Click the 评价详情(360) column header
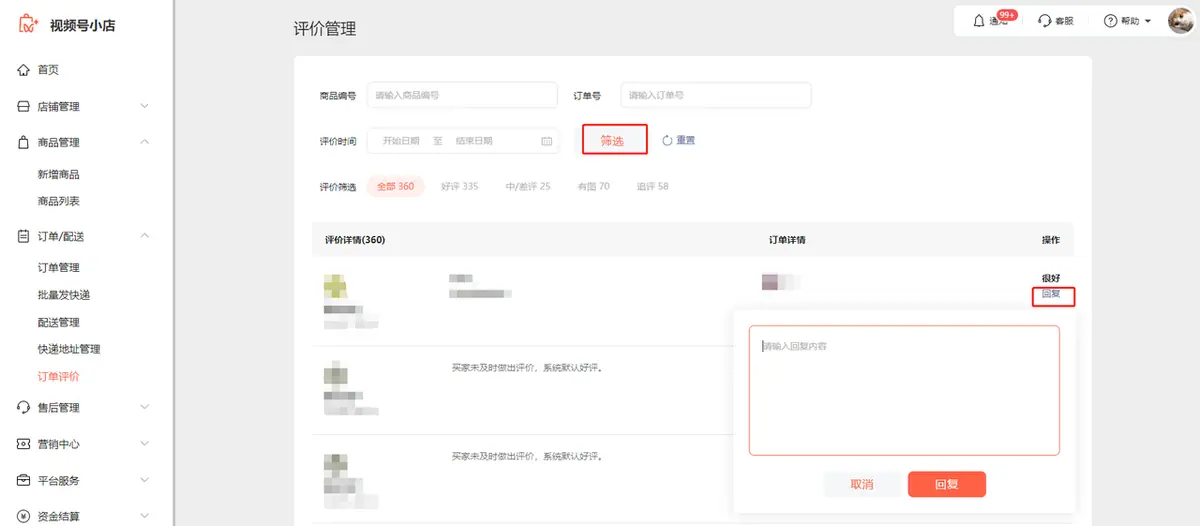Screen dimensions: 1200x526 tap(355, 240)
